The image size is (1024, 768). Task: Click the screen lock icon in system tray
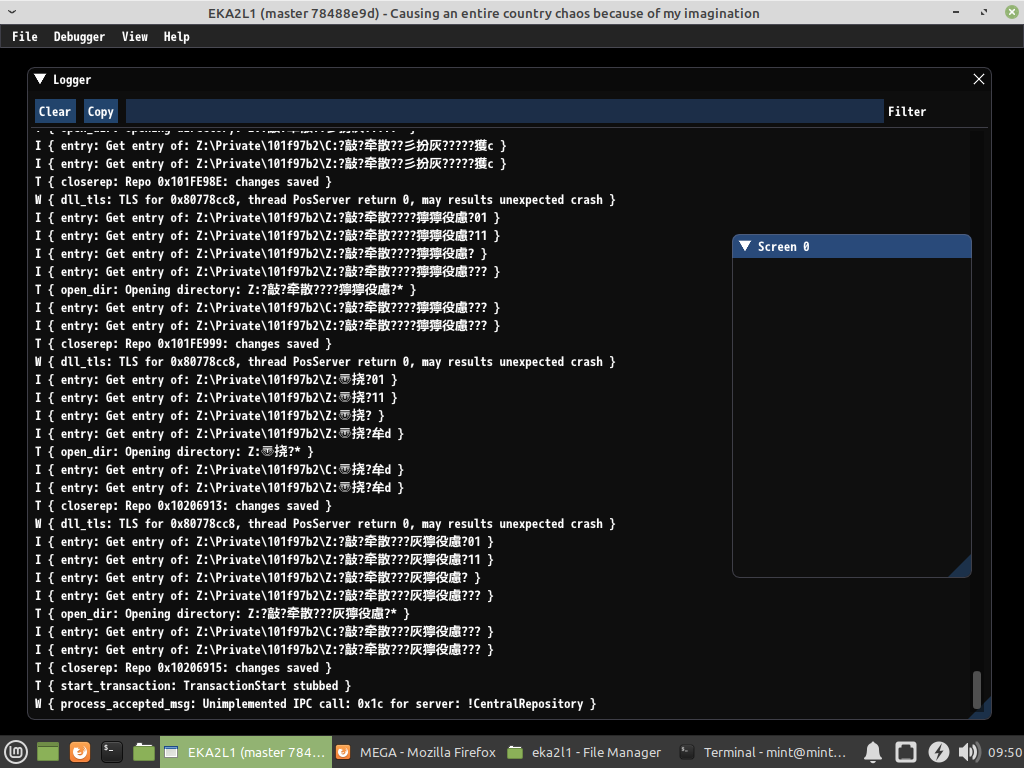coord(904,751)
